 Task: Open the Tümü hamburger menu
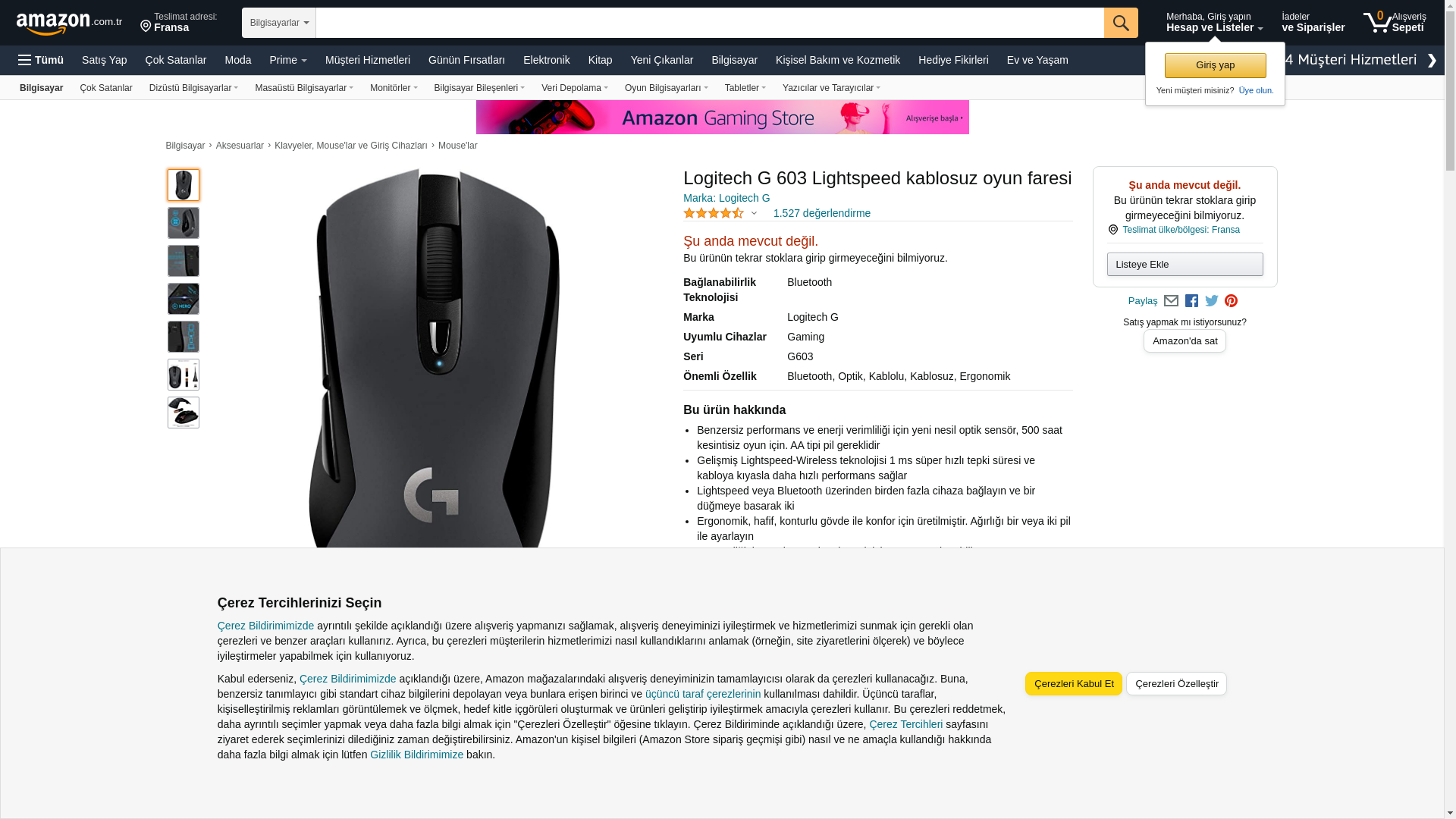click(x=41, y=60)
